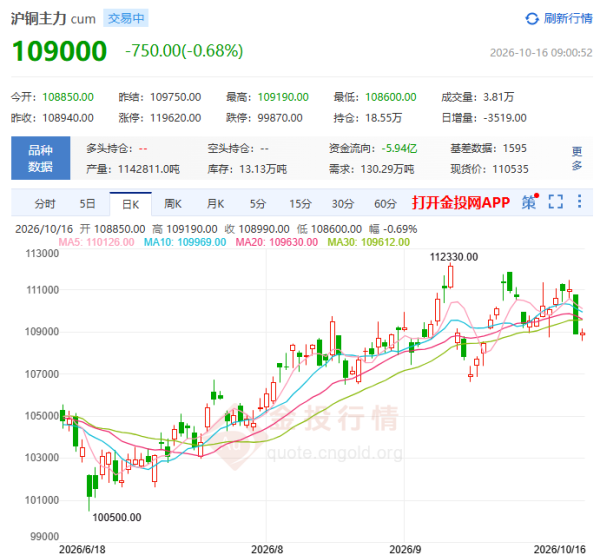This screenshot has height=555, width=600.
Task: Click the 现货价 value 110535
Action: point(510,169)
